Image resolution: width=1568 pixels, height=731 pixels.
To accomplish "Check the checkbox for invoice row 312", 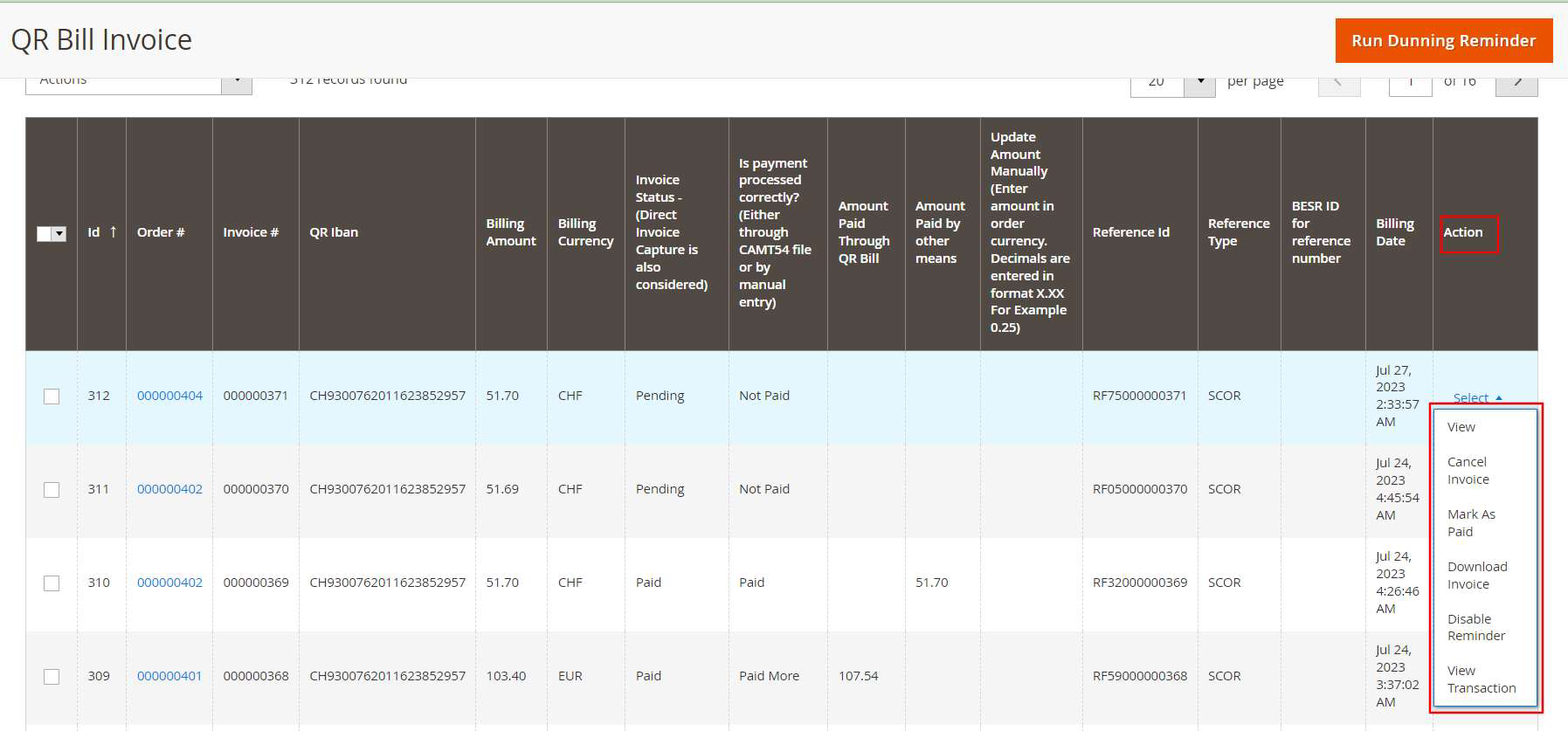I will pos(52,397).
